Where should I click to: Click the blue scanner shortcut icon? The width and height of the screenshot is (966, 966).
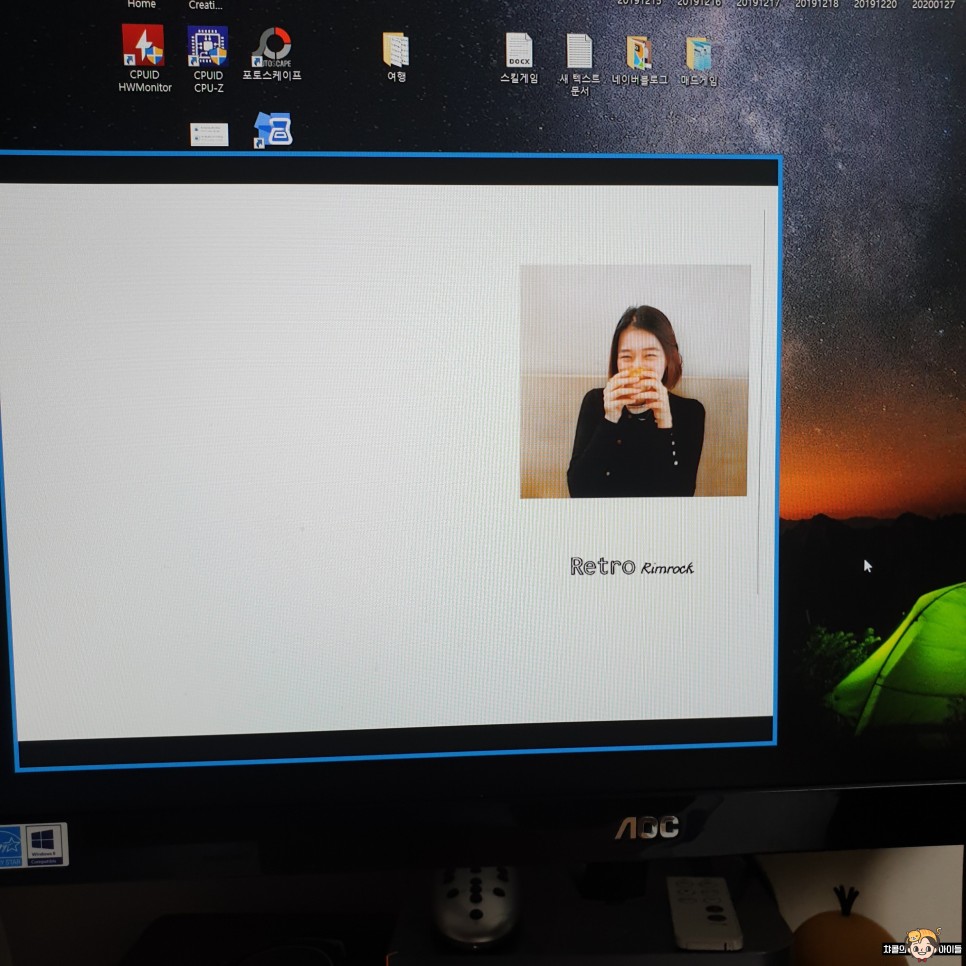pos(272,130)
